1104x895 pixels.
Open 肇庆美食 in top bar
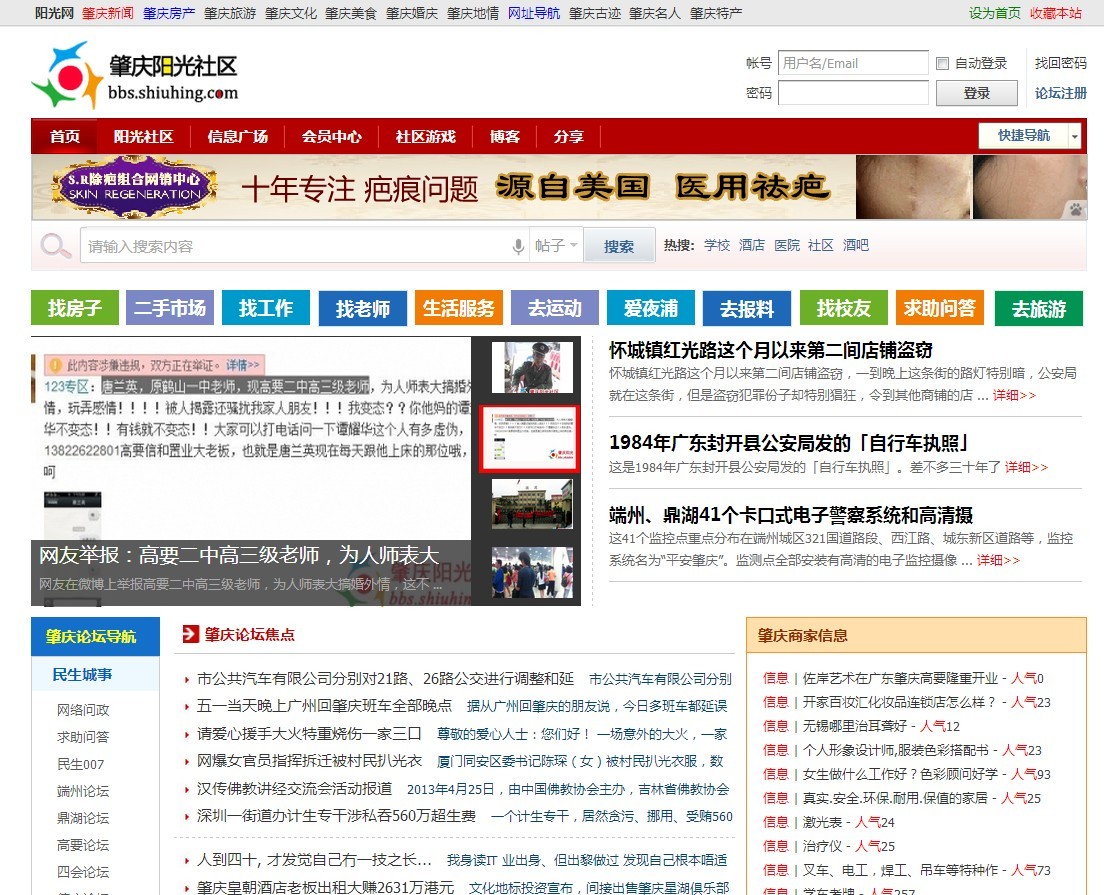pos(351,13)
